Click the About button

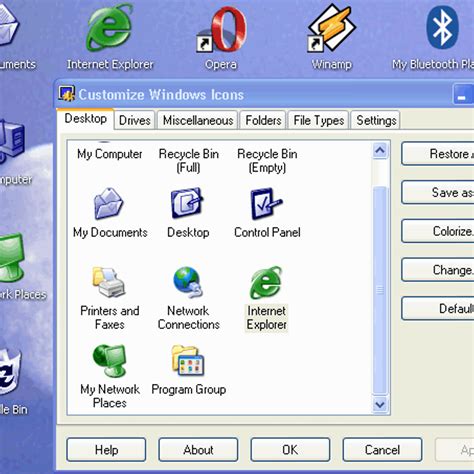[x=198, y=450]
